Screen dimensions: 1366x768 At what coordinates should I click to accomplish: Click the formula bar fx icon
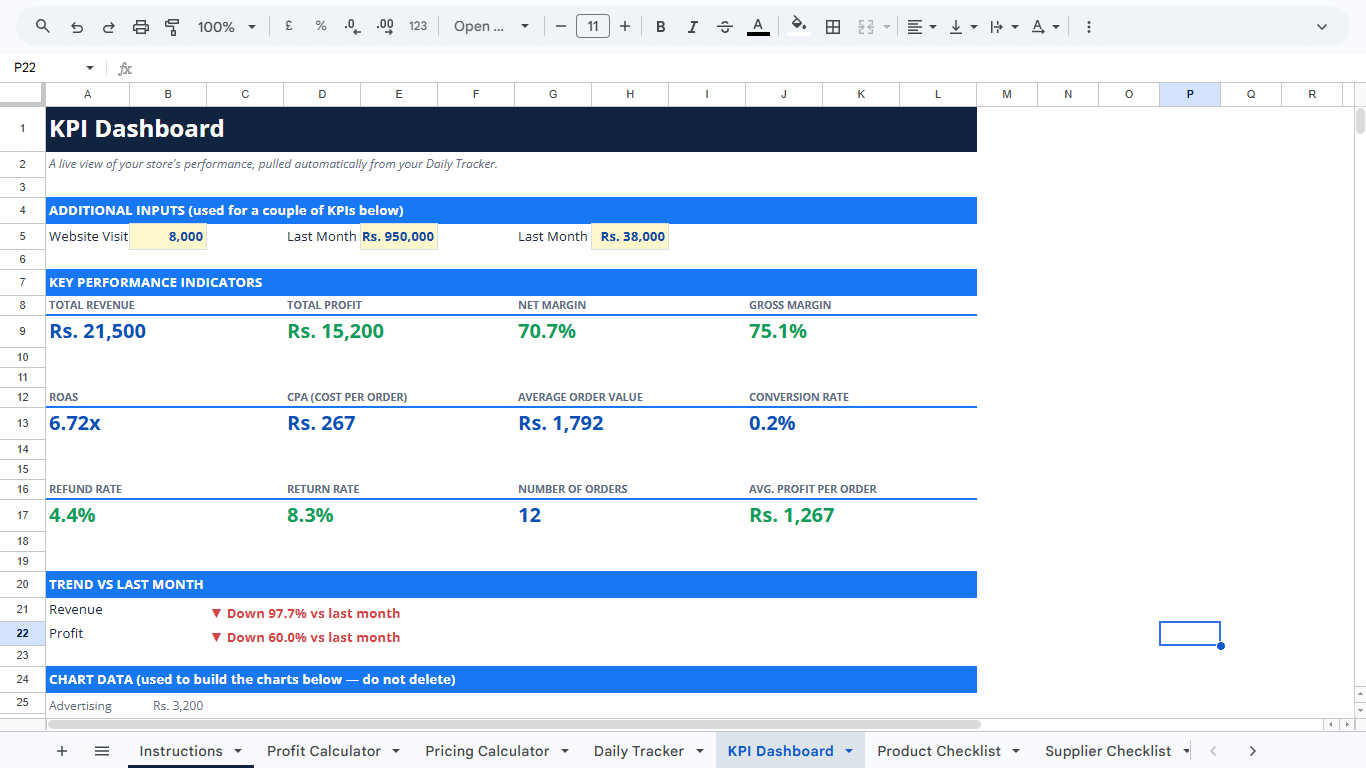(x=125, y=69)
